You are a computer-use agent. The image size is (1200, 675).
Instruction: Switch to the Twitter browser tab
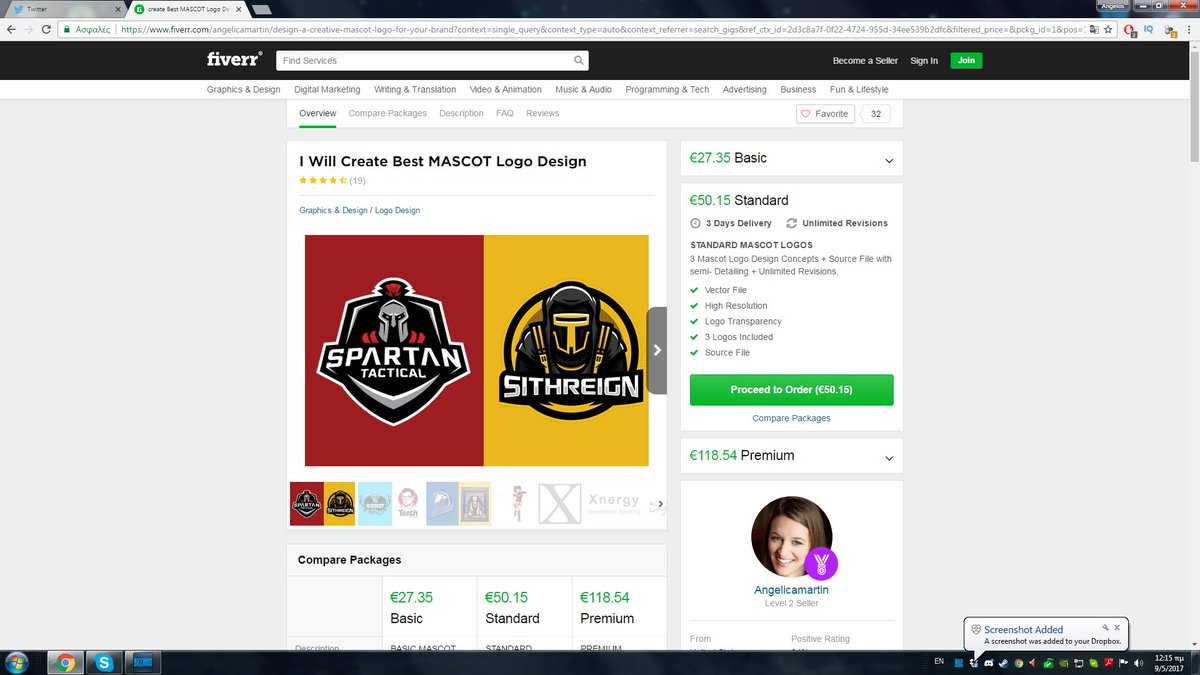click(65, 8)
